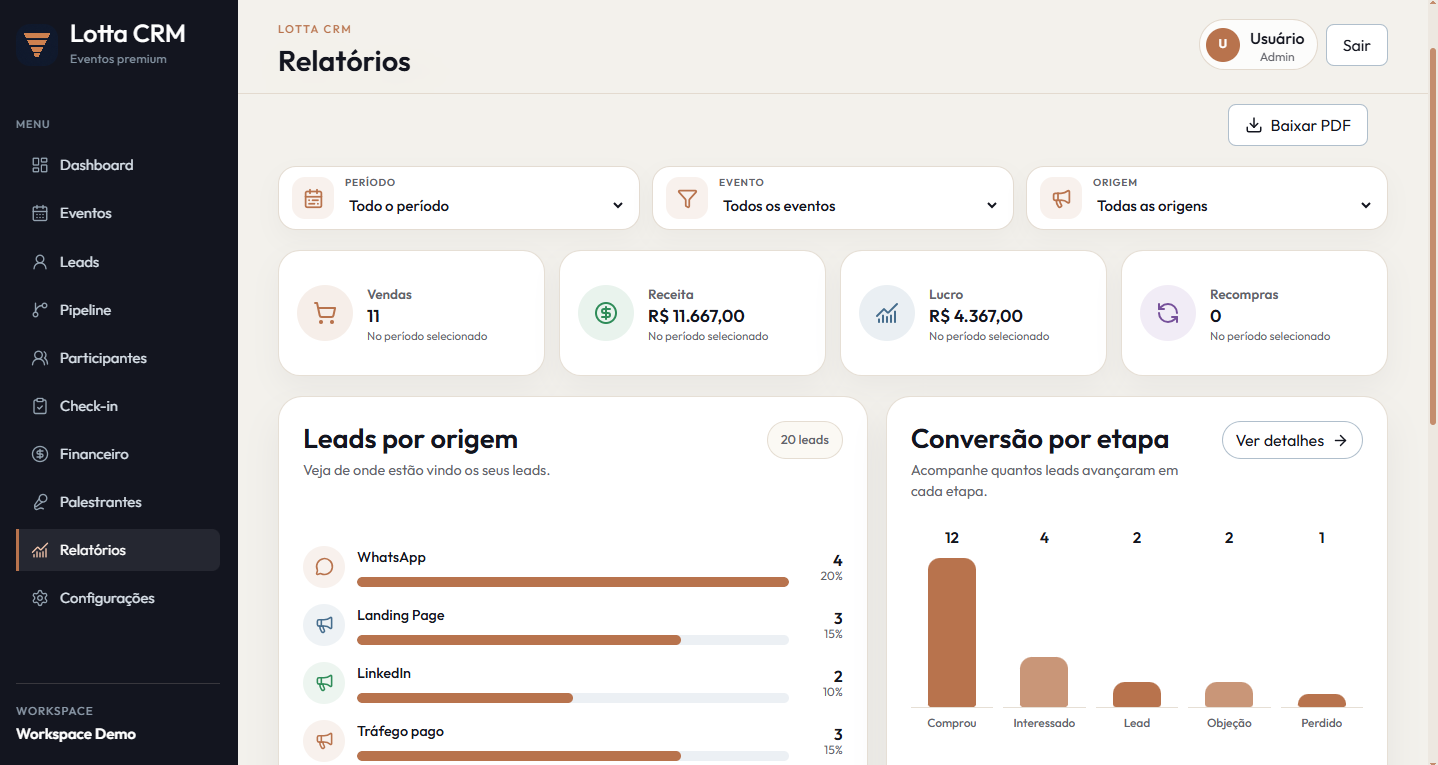Screen dimensions: 1438x765
Task: Click the Lucro growth chart icon
Action: [x=887, y=313]
